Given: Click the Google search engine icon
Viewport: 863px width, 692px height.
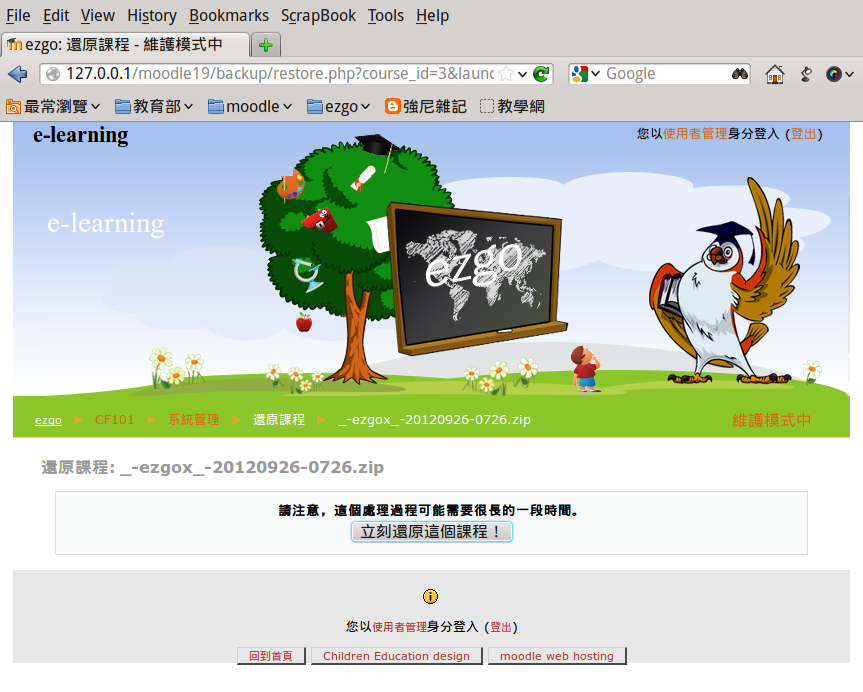Looking at the screenshot, I should 580,74.
